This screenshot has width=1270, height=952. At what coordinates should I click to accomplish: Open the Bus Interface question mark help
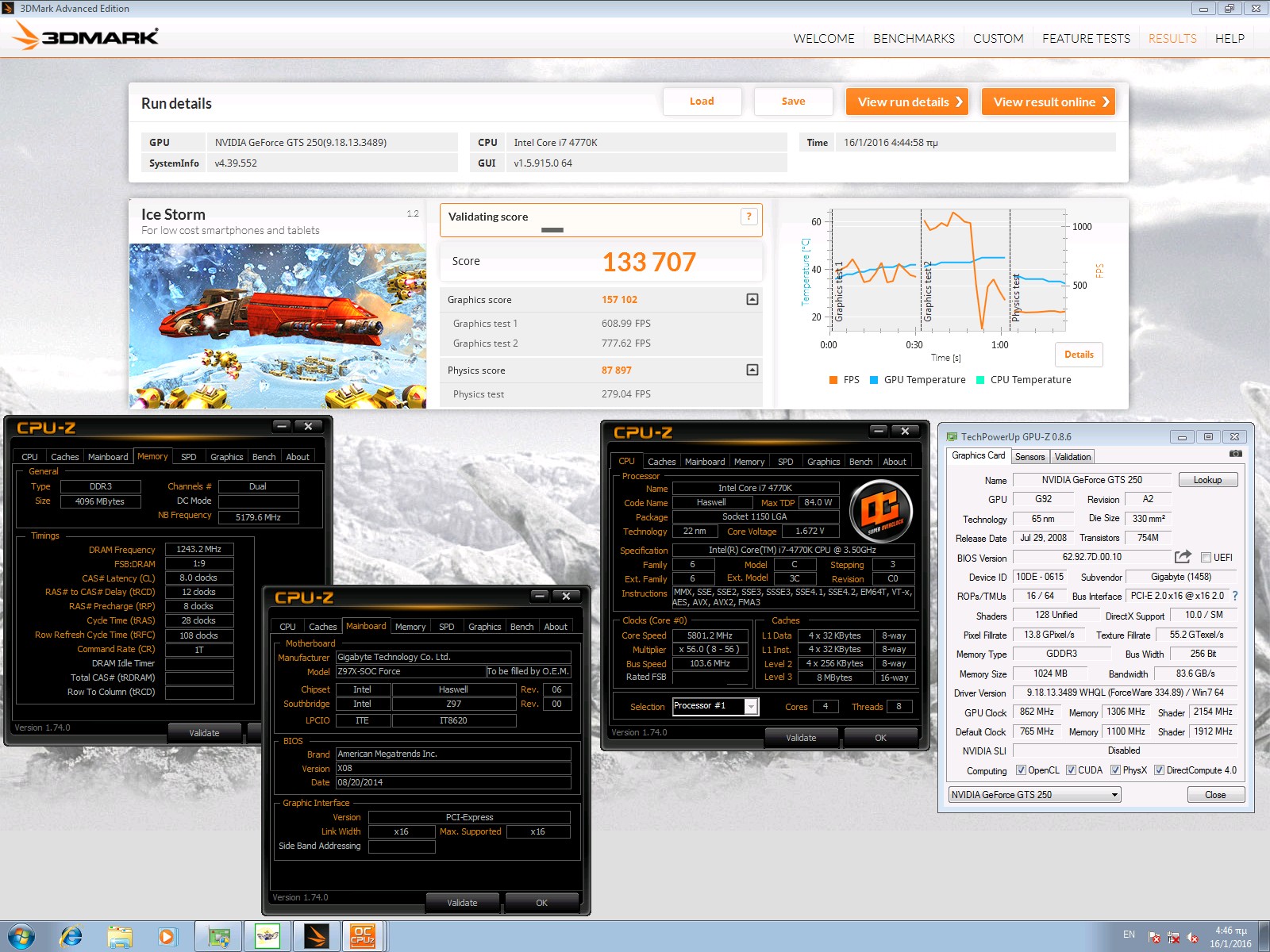tap(1235, 596)
